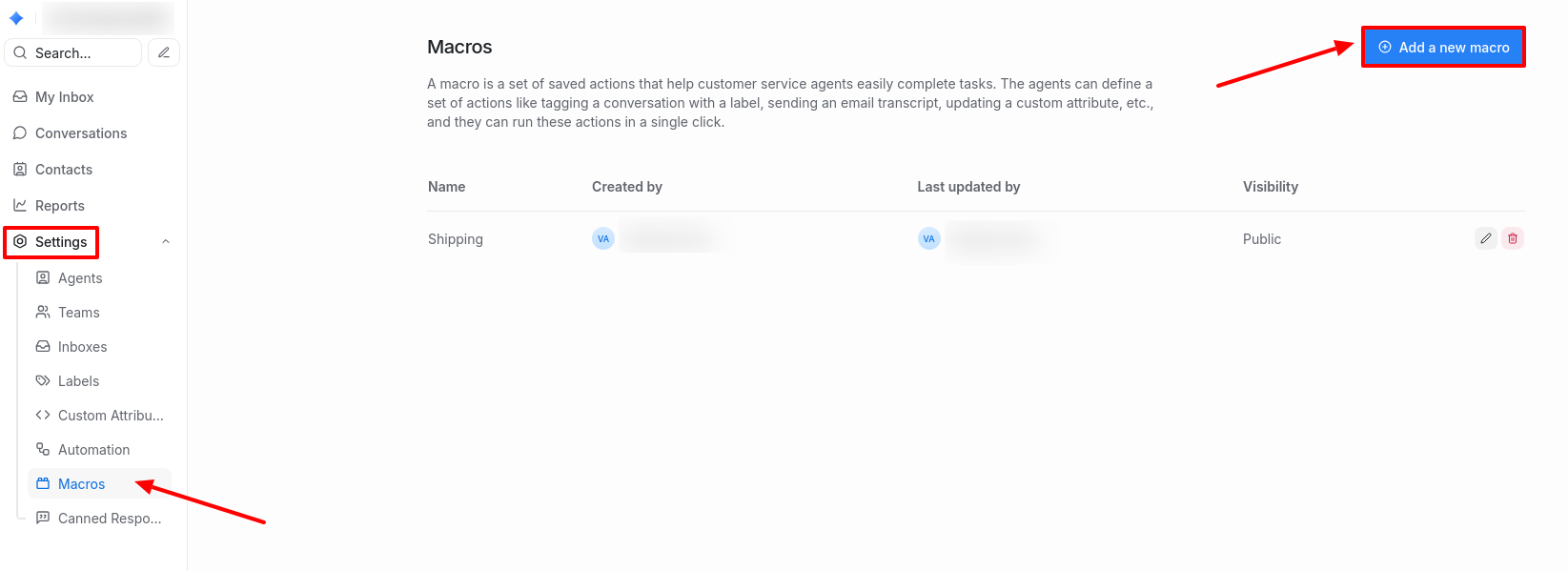Open Inboxes settings
This screenshot has height=571, width=1568.
[x=82, y=347]
